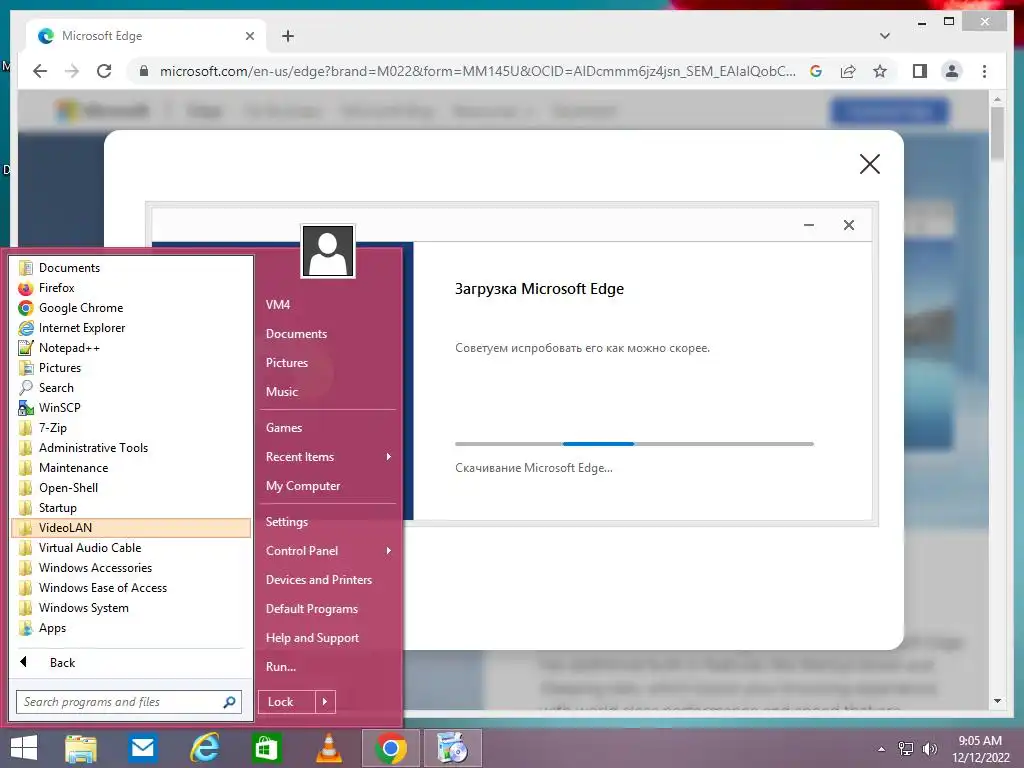Reload the Microsoft Edge page

104,71
